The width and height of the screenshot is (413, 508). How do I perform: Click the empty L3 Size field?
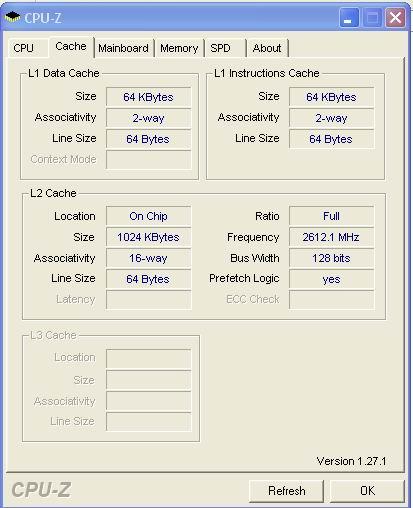click(148, 380)
